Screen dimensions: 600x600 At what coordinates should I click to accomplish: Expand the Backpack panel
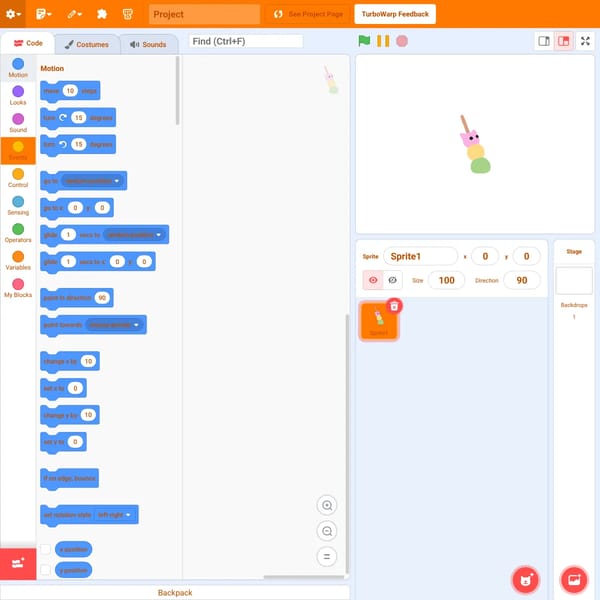click(175, 592)
